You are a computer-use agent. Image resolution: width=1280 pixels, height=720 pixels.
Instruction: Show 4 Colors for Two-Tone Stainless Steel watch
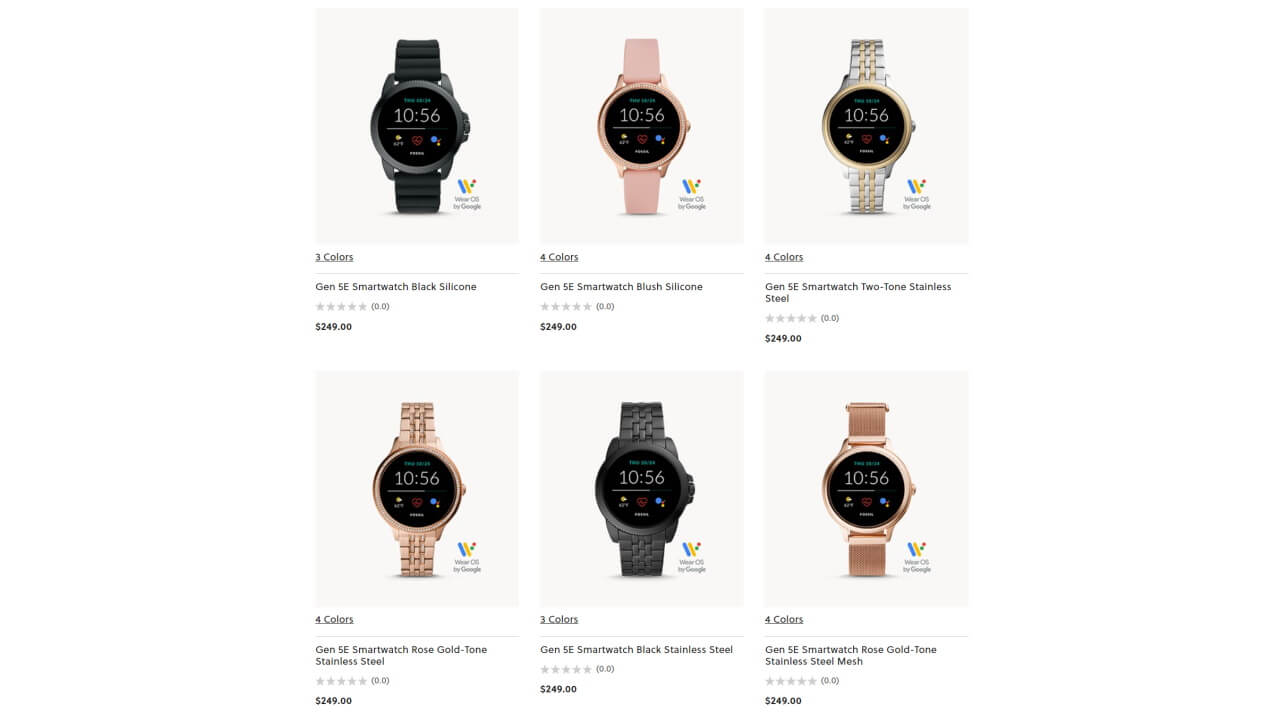coord(784,257)
